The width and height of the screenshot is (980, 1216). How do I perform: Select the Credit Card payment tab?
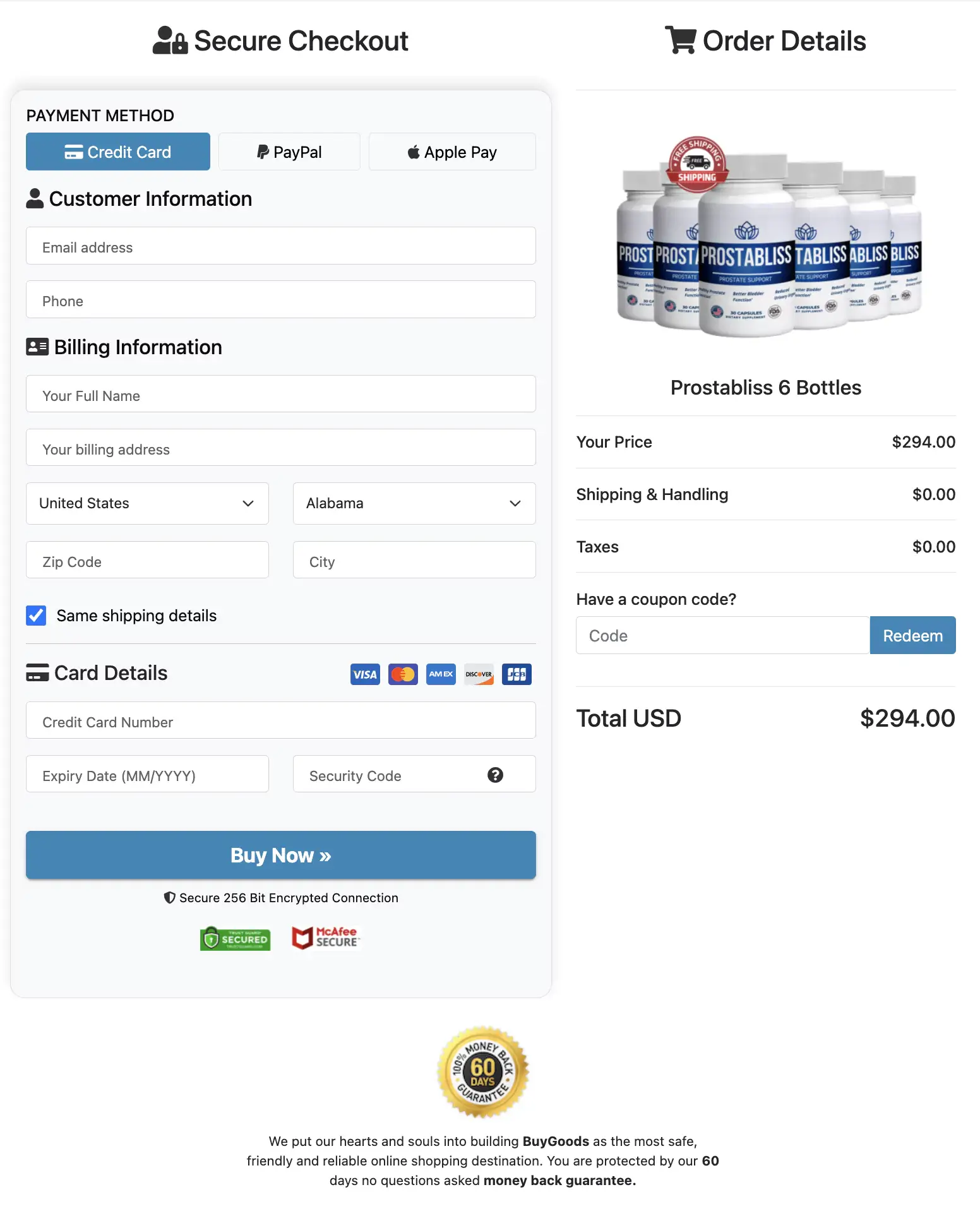coord(117,152)
